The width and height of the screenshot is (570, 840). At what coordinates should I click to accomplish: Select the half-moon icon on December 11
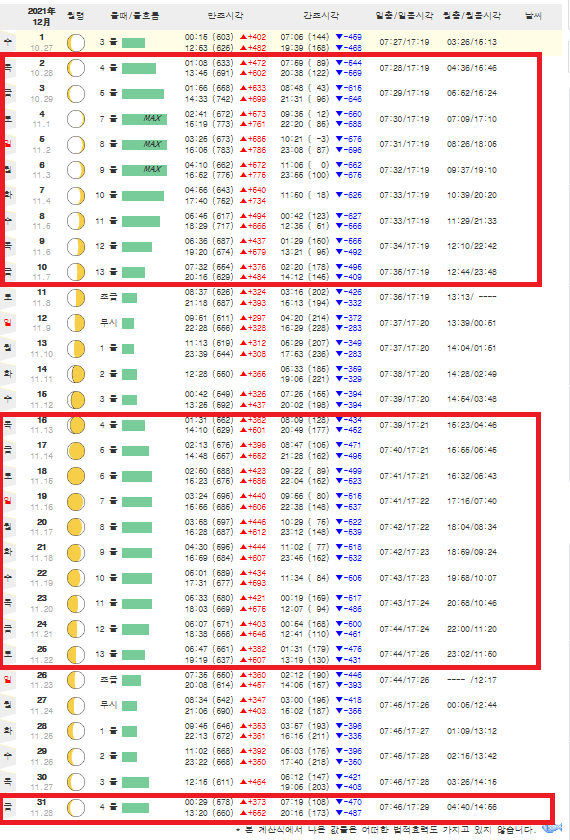pos(76,297)
